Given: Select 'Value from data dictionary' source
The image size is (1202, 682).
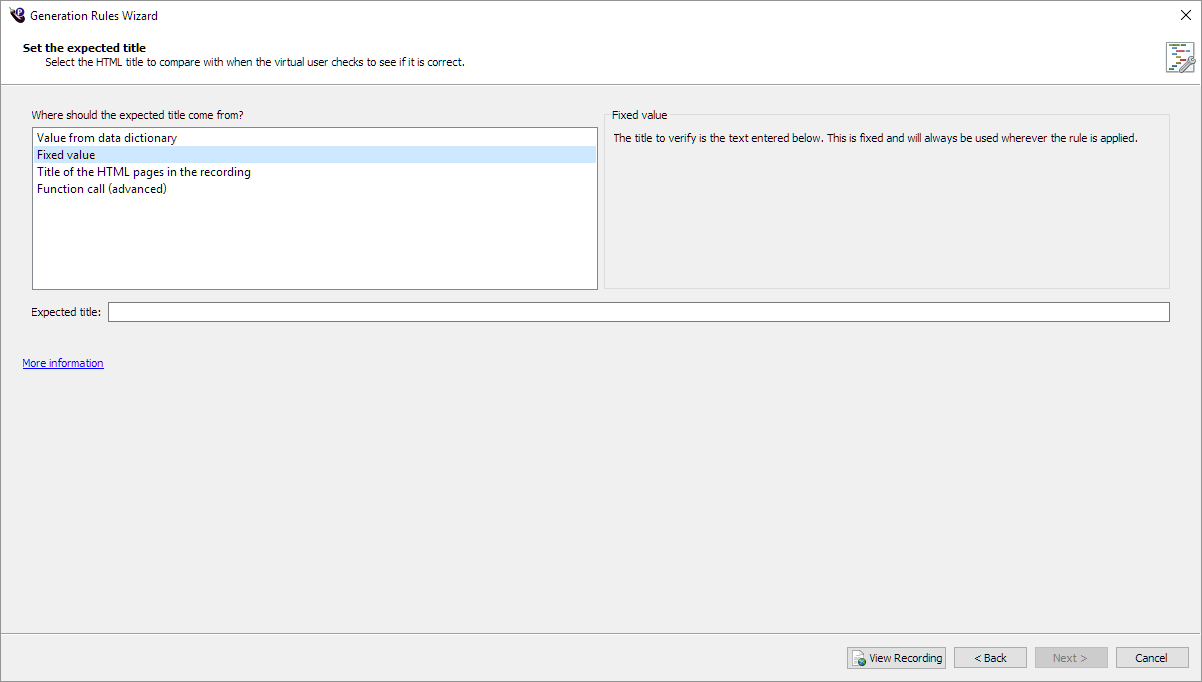Looking at the screenshot, I should coord(107,138).
